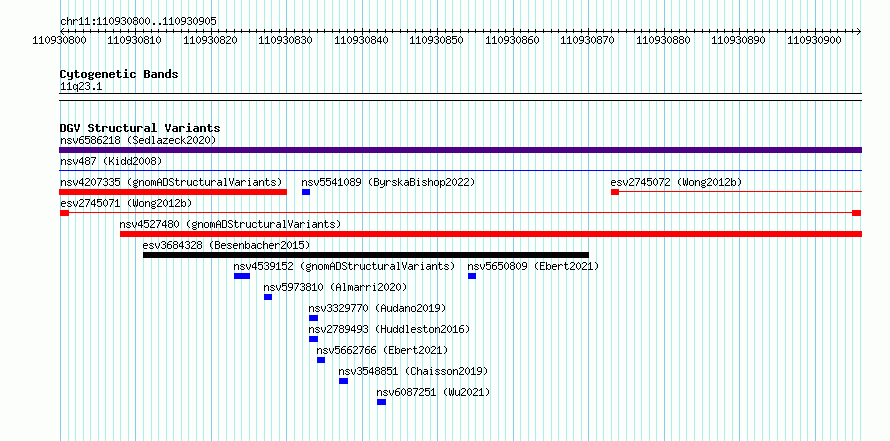Click ruler position 110930870
This screenshot has width=890, height=441.
[x=587, y=40]
